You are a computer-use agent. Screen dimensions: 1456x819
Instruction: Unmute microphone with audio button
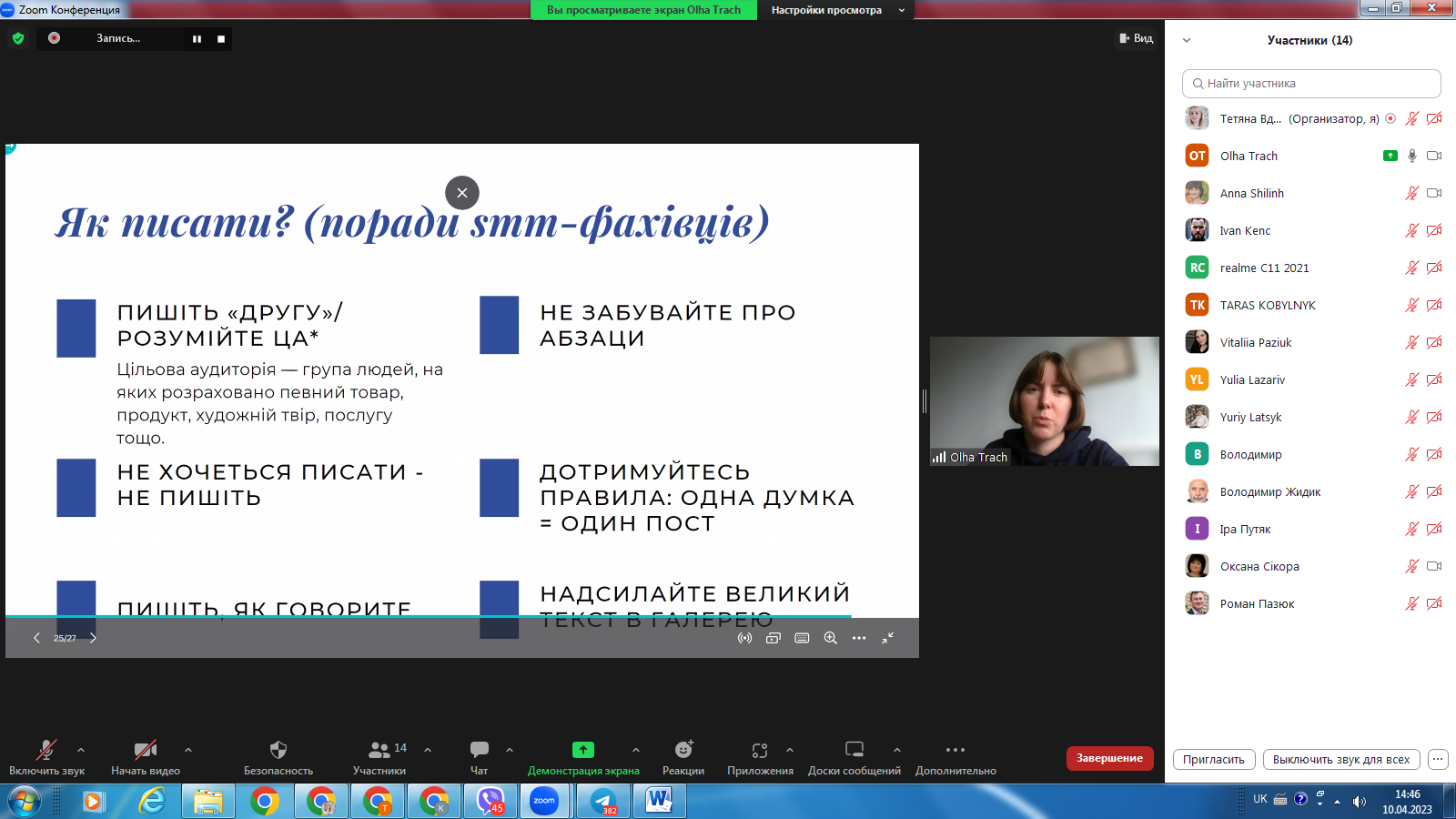point(45,751)
